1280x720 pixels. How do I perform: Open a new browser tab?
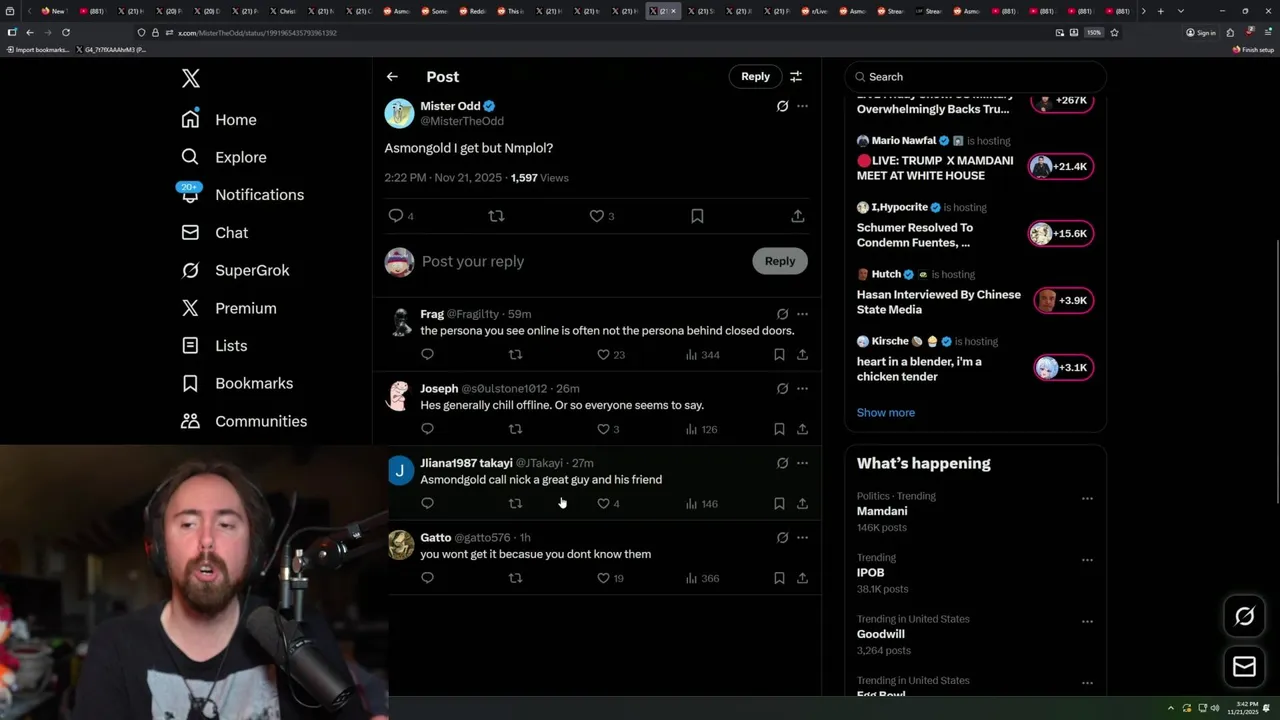coord(1160,11)
